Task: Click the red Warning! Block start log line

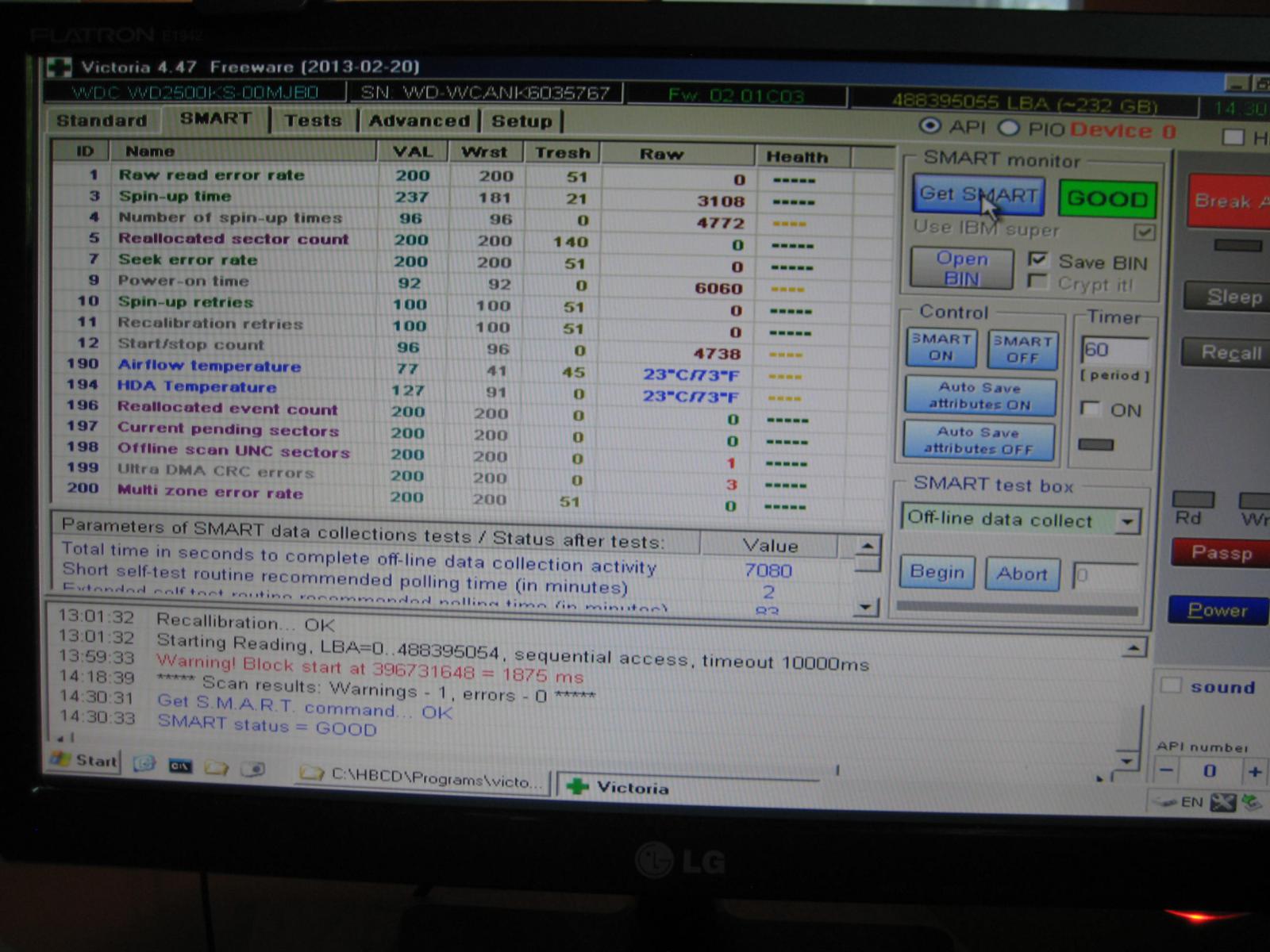Action: click(x=368, y=669)
